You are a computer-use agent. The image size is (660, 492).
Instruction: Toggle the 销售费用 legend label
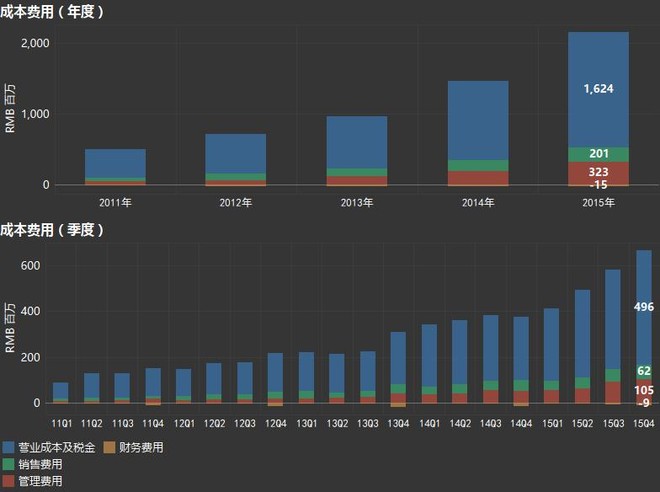pyautogui.click(x=40, y=464)
